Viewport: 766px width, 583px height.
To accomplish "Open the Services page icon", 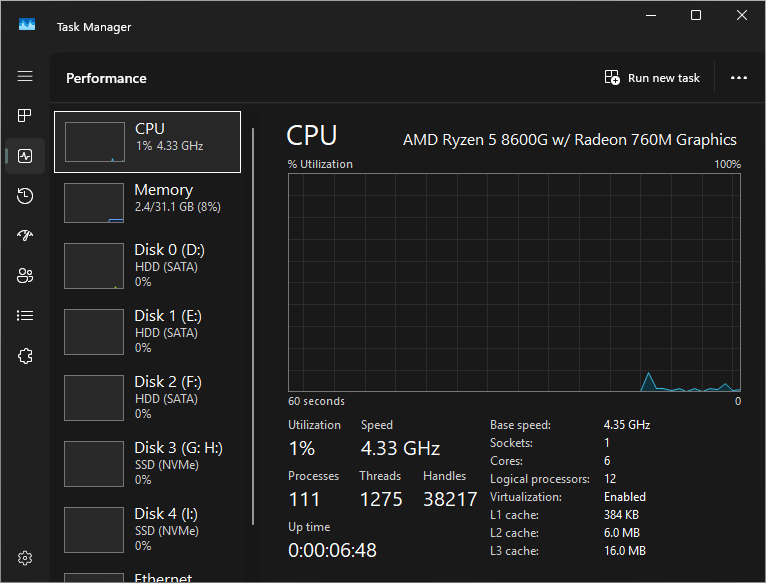I will (x=25, y=356).
